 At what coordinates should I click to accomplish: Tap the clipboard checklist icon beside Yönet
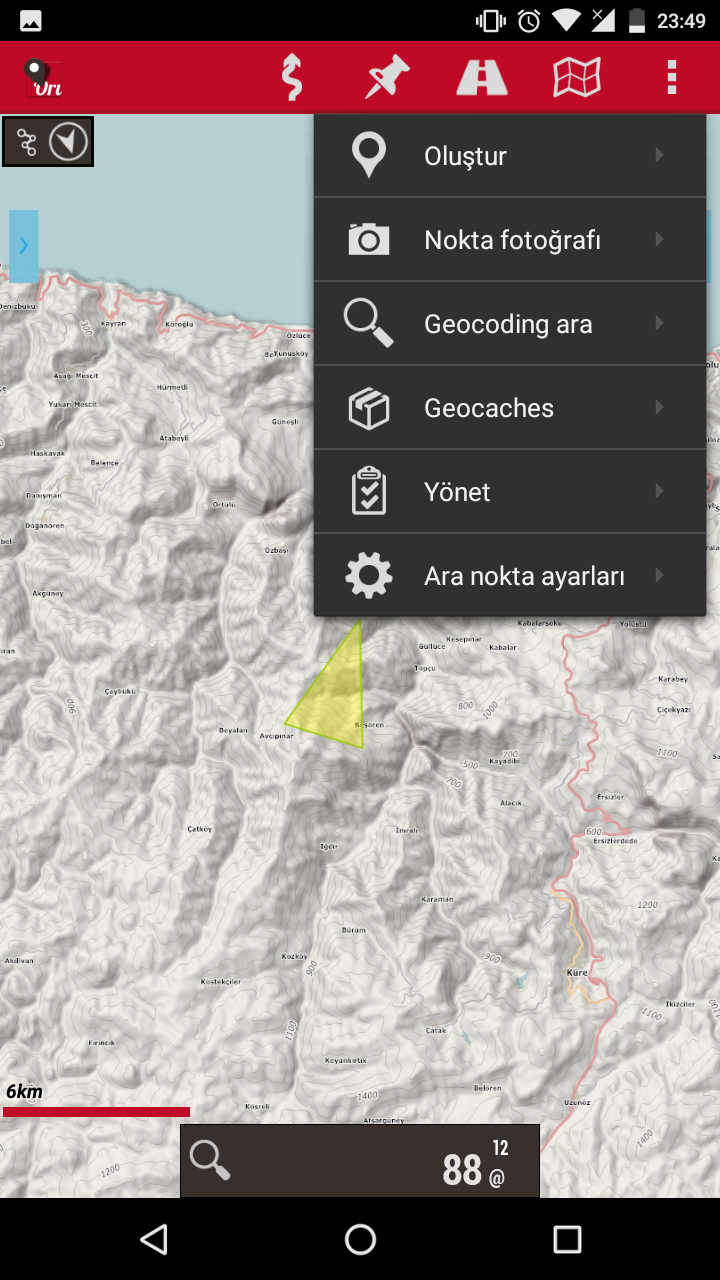[369, 491]
